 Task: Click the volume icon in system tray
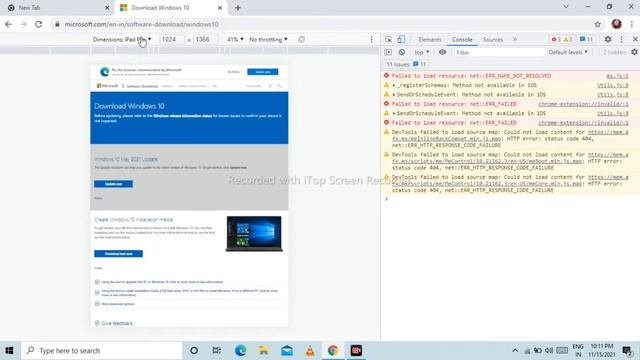[549, 351]
